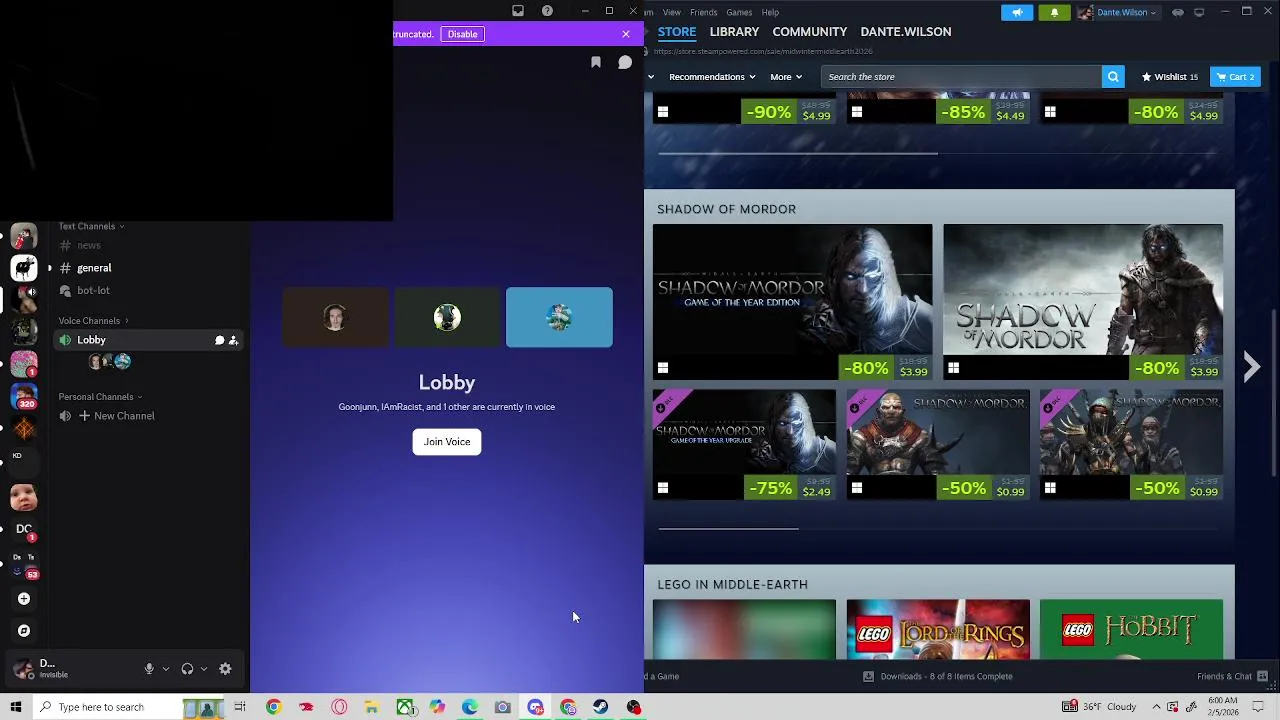The width and height of the screenshot is (1280, 720).
Task: Open Steam Wishlist
Action: click(x=1170, y=77)
